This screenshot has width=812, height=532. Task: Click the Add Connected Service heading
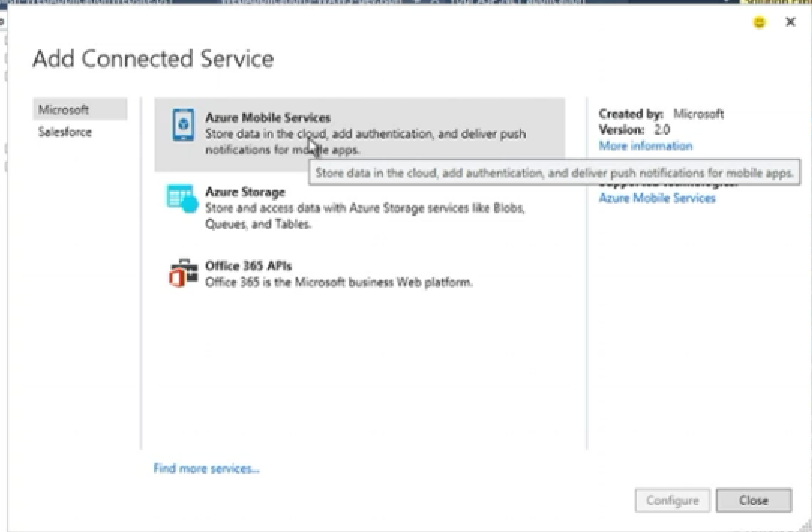(153, 59)
